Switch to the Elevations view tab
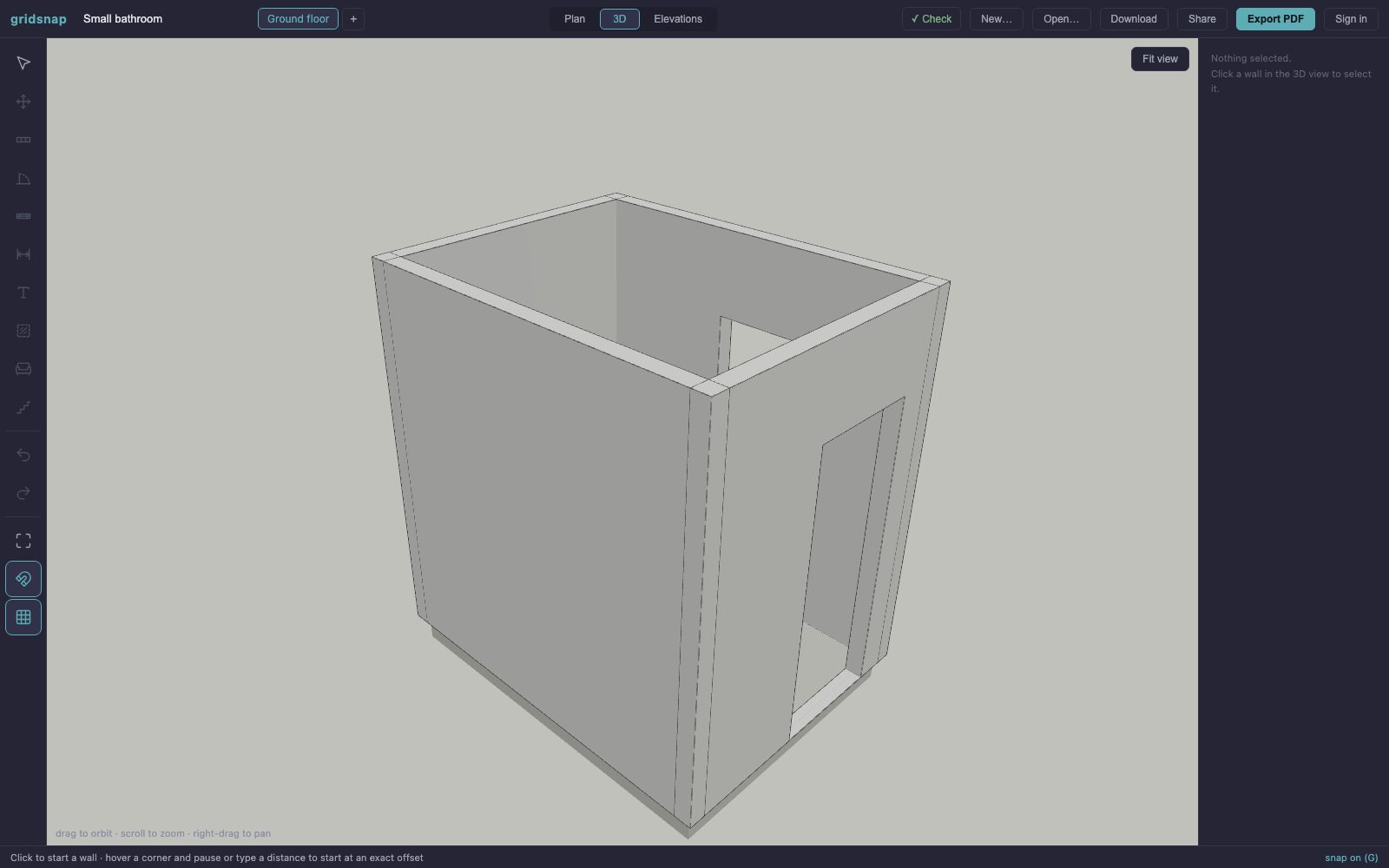1389x868 pixels. pyautogui.click(x=678, y=19)
